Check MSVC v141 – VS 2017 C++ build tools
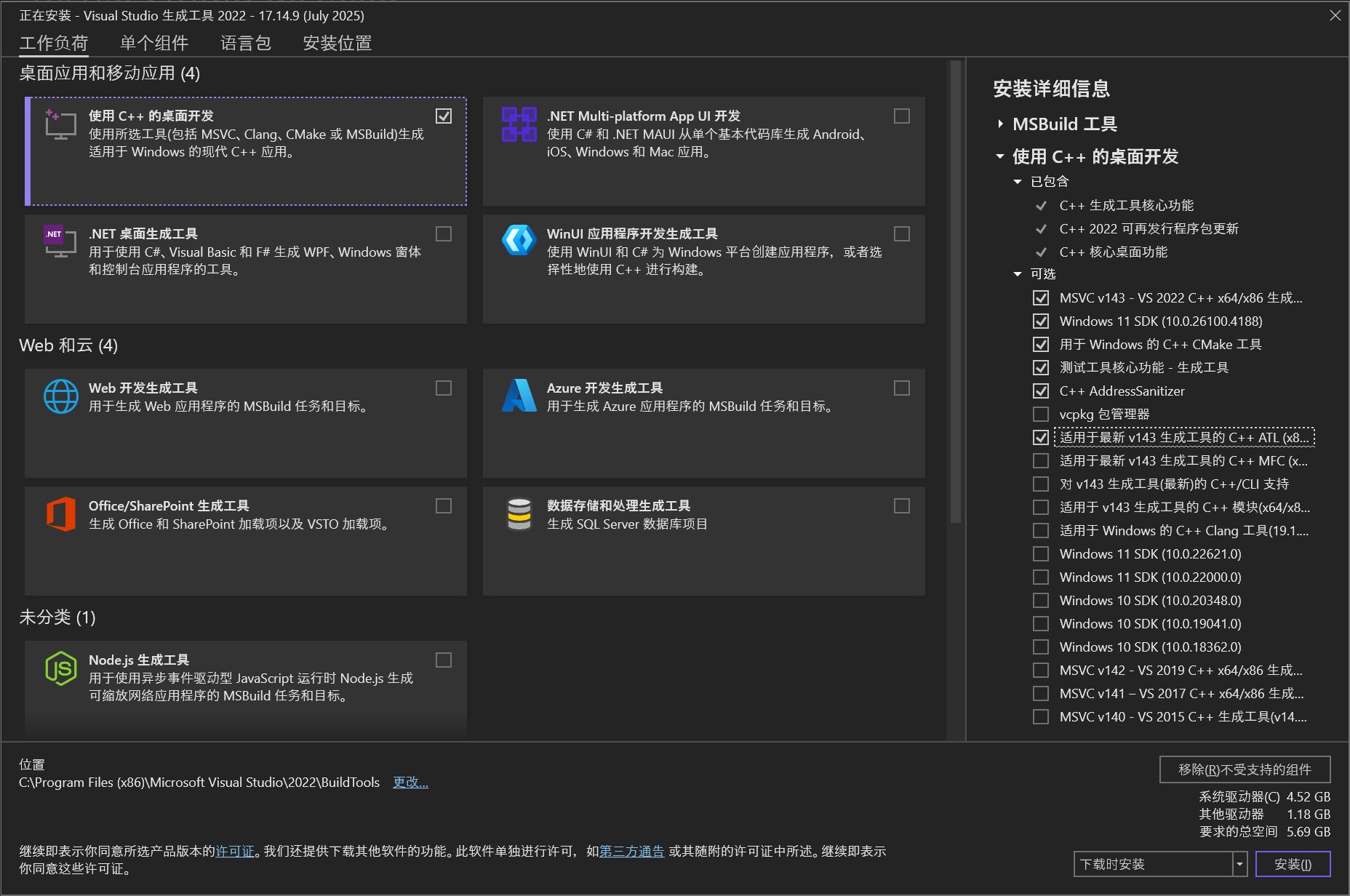1350x896 pixels. [x=1041, y=694]
